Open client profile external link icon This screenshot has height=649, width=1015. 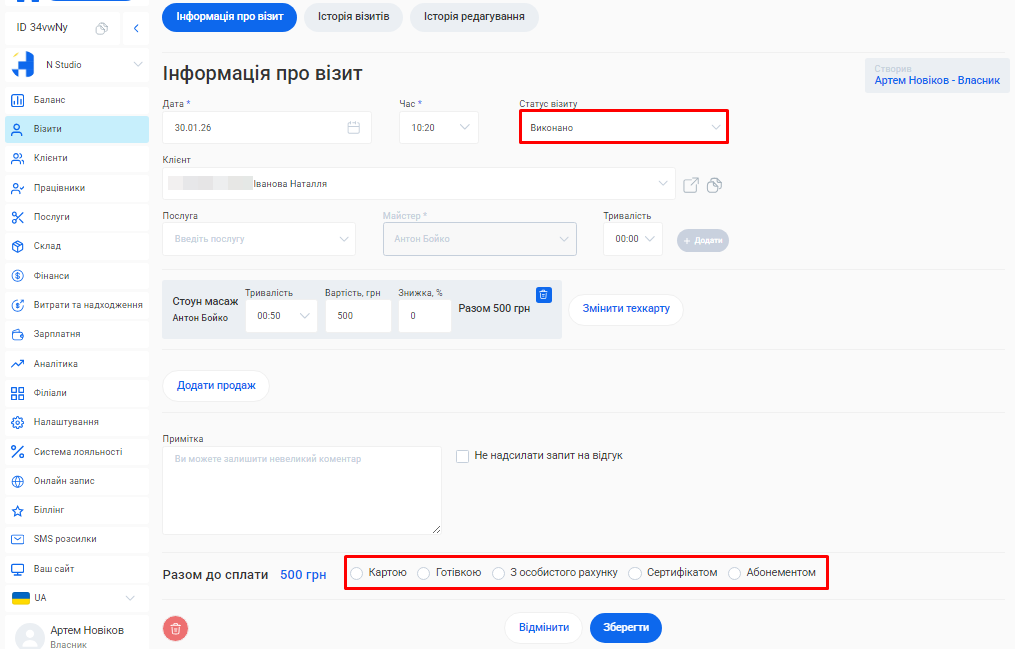click(x=691, y=185)
